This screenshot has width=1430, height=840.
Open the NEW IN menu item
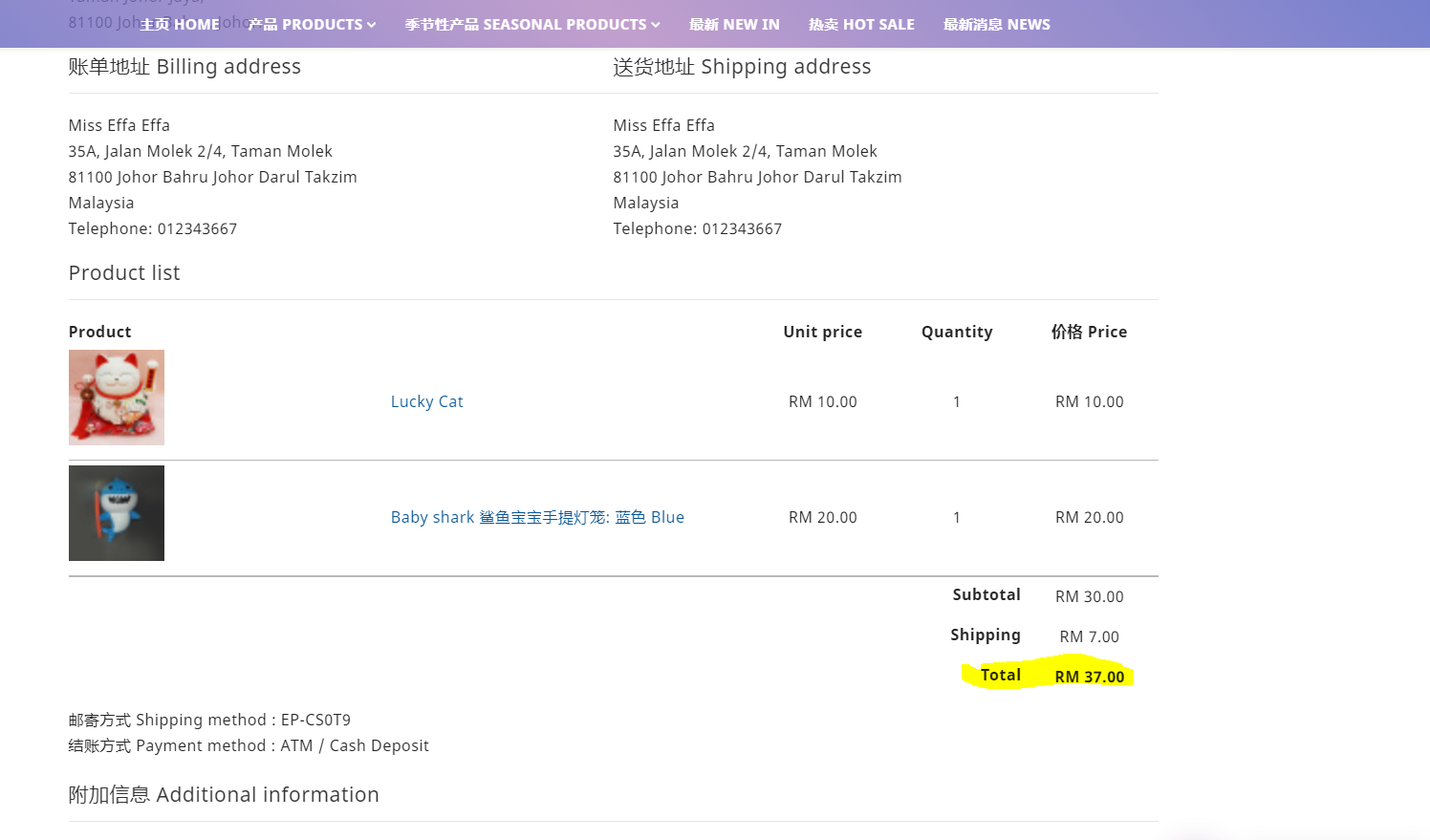pyautogui.click(x=734, y=25)
